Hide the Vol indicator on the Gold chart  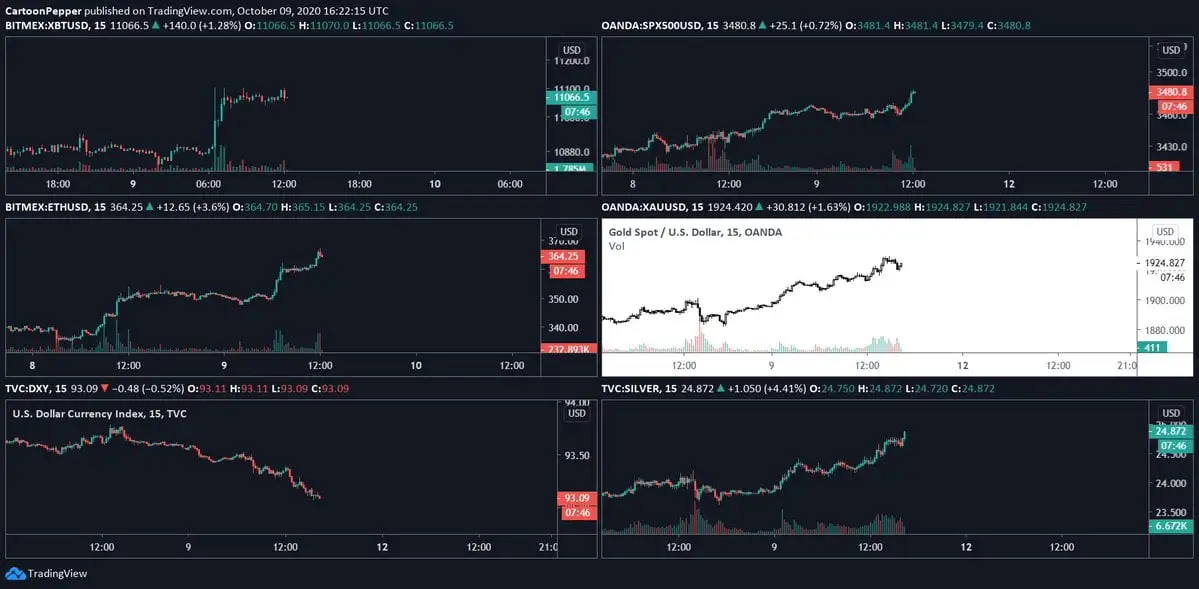[615, 244]
